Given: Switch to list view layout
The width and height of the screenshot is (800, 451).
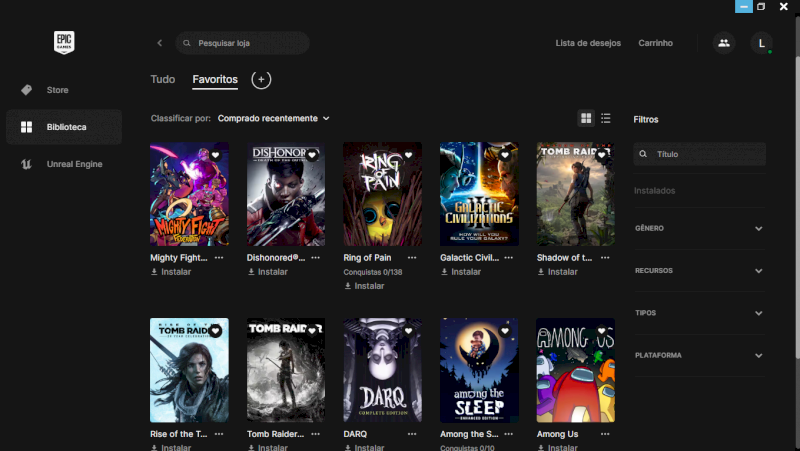Looking at the screenshot, I should click(x=606, y=118).
